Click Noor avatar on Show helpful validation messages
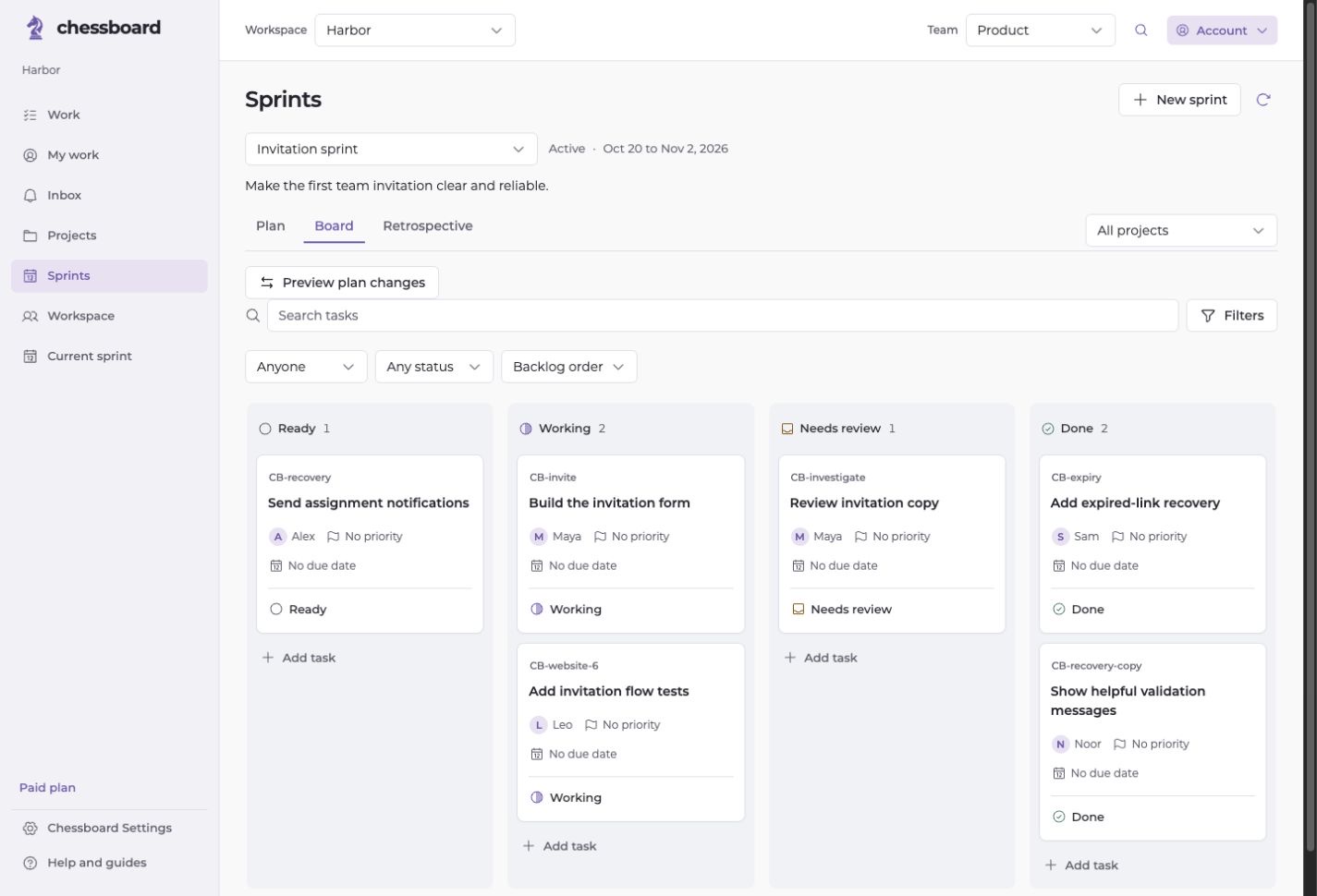Viewport: 1317px width, 896px height. (1060, 745)
